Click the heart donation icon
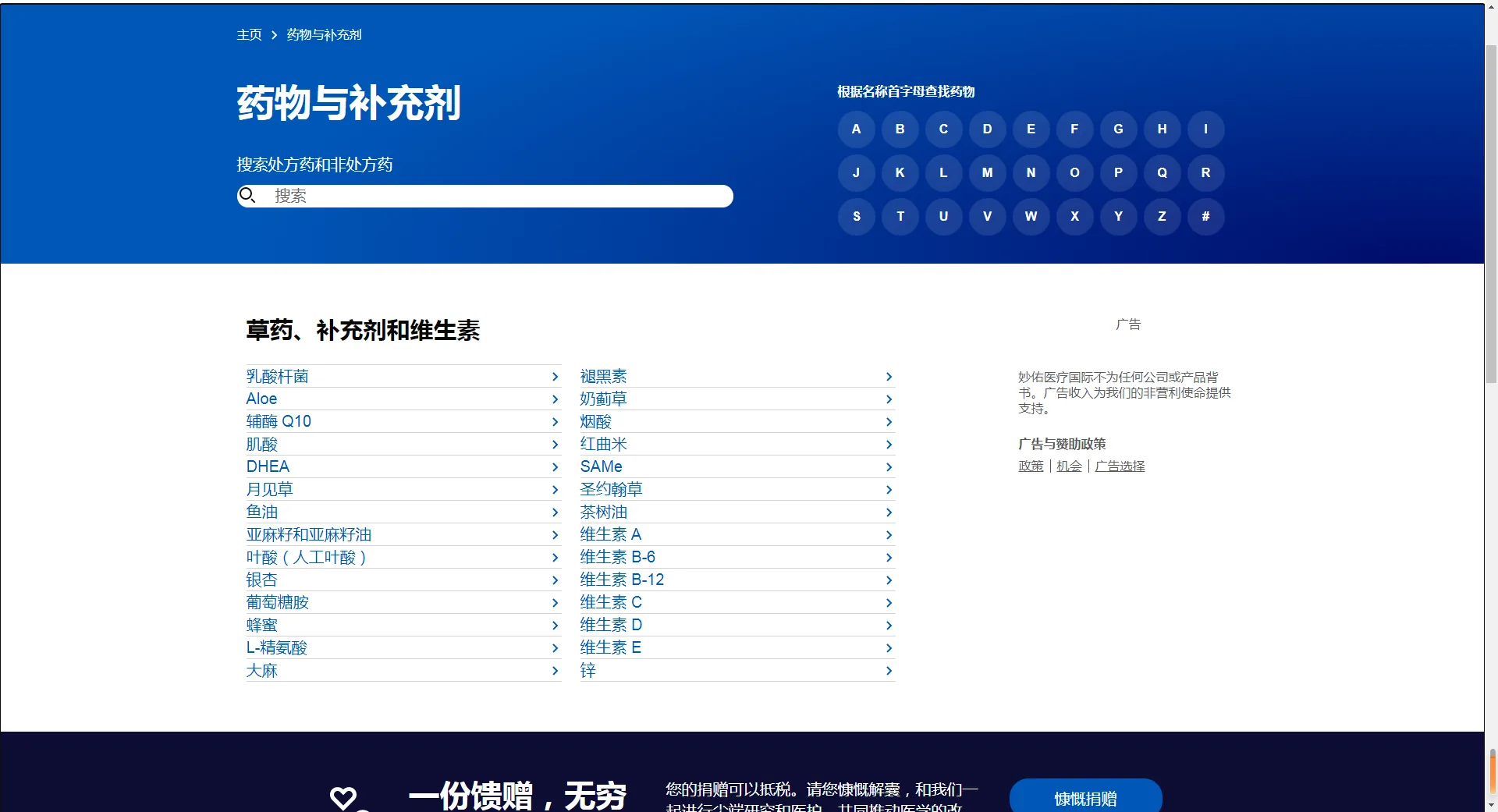The height and width of the screenshot is (812, 1498). (343, 797)
